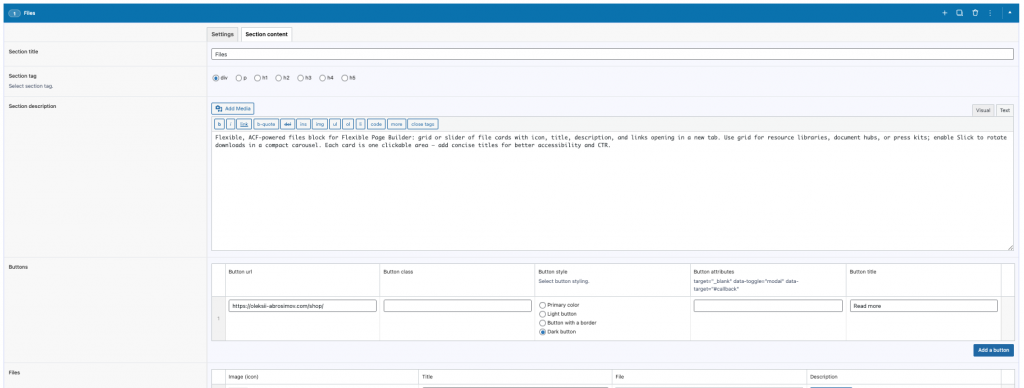The height and width of the screenshot is (388, 1024).
Task: Click the del strikethrough quicktag
Action: click(x=287, y=123)
